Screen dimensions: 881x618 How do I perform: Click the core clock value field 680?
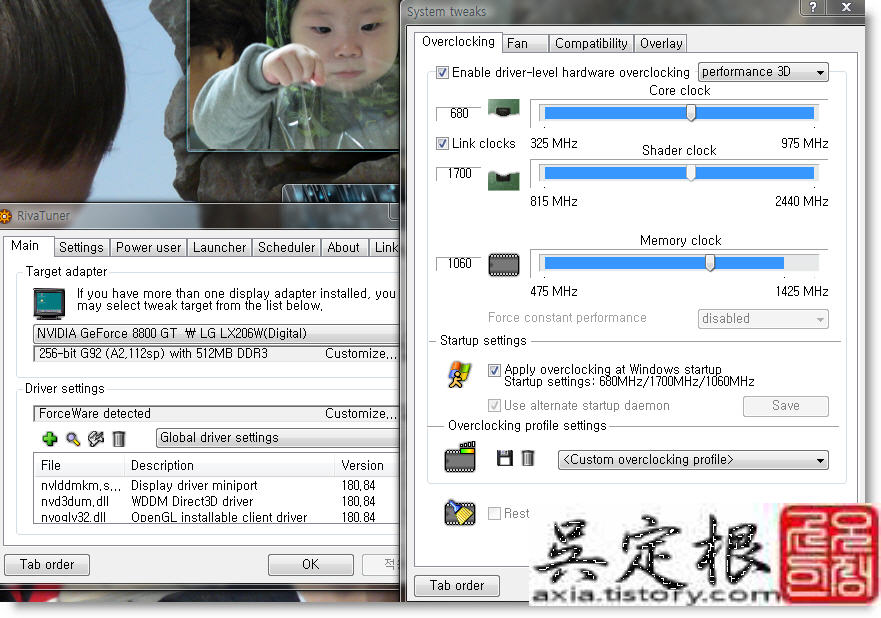coord(458,113)
